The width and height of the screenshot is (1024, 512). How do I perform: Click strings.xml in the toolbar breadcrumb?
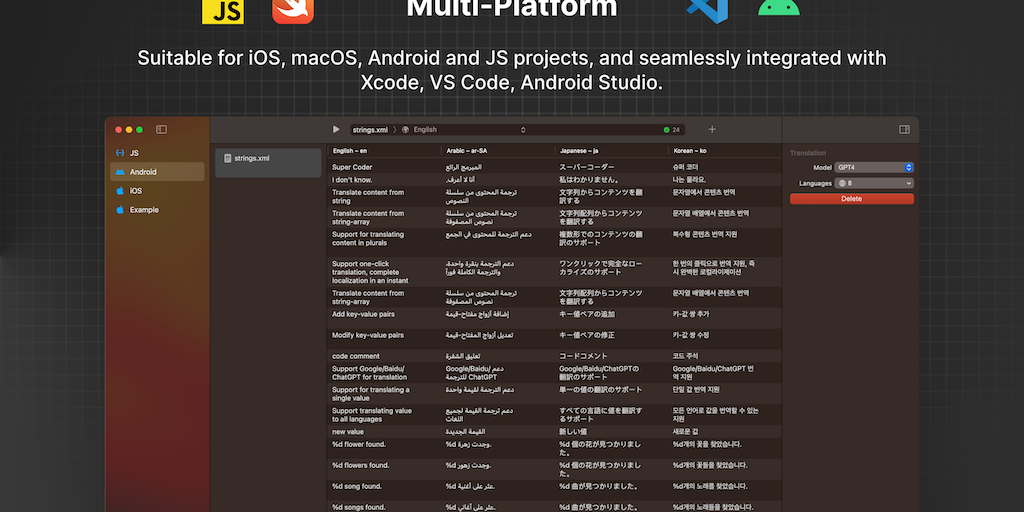tap(370, 130)
